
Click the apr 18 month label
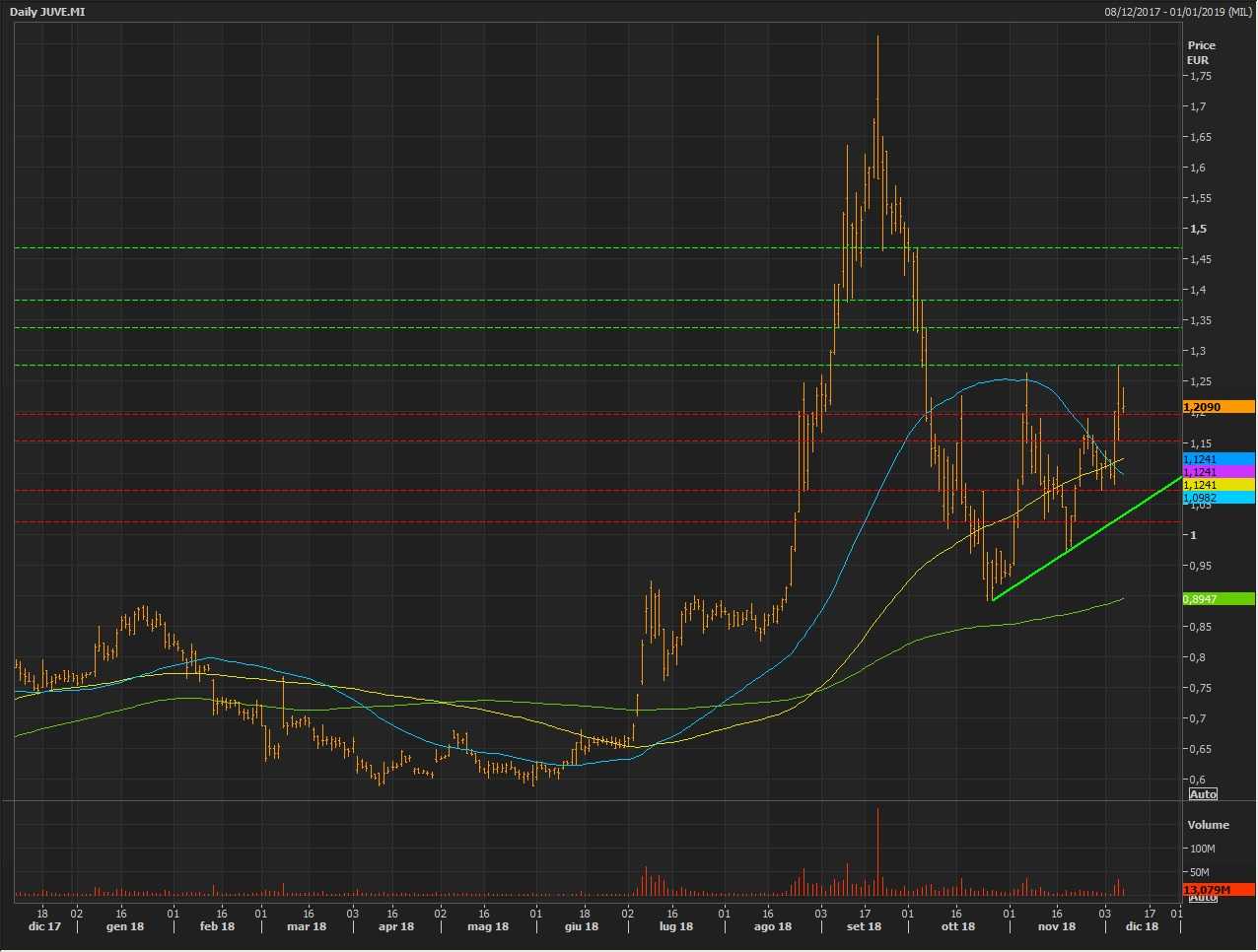(396, 926)
